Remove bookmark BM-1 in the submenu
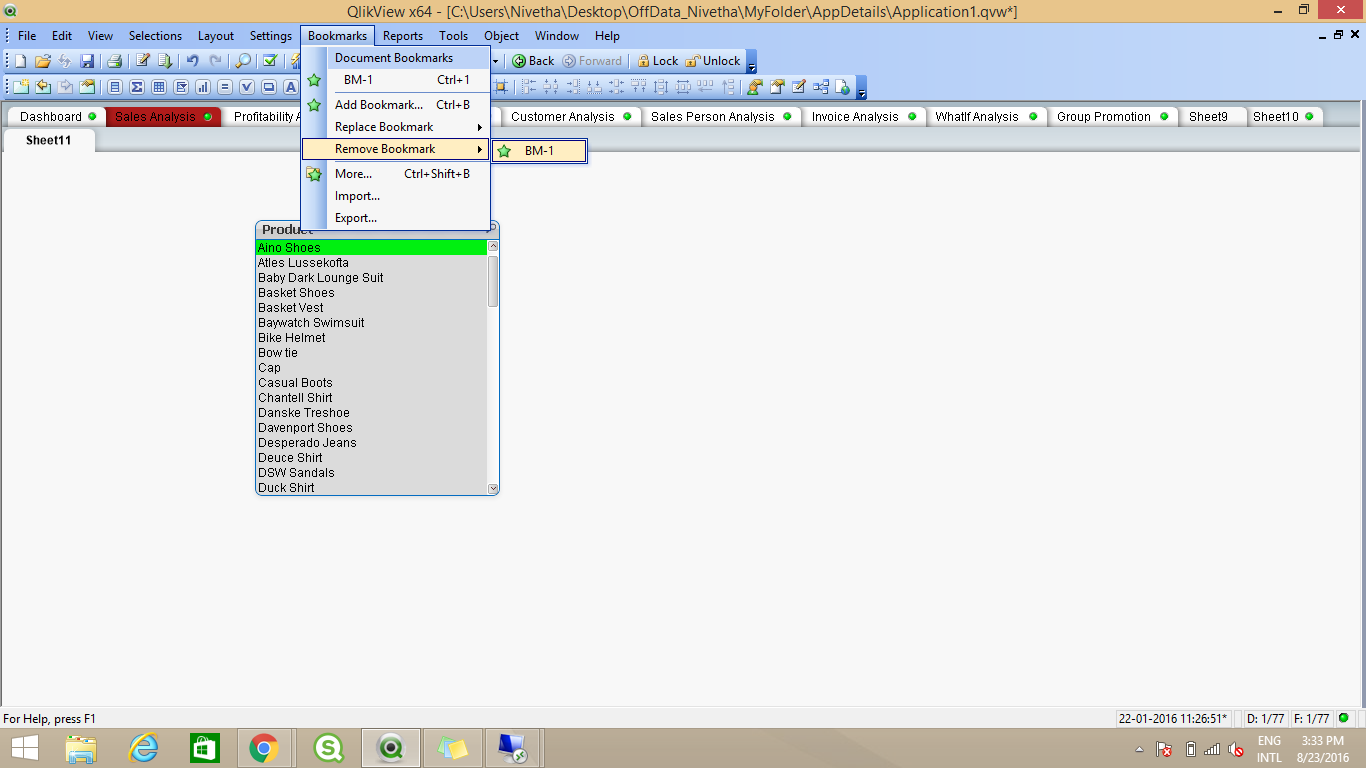This screenshot has height=768, width=1366. click(x=539, y=151)
